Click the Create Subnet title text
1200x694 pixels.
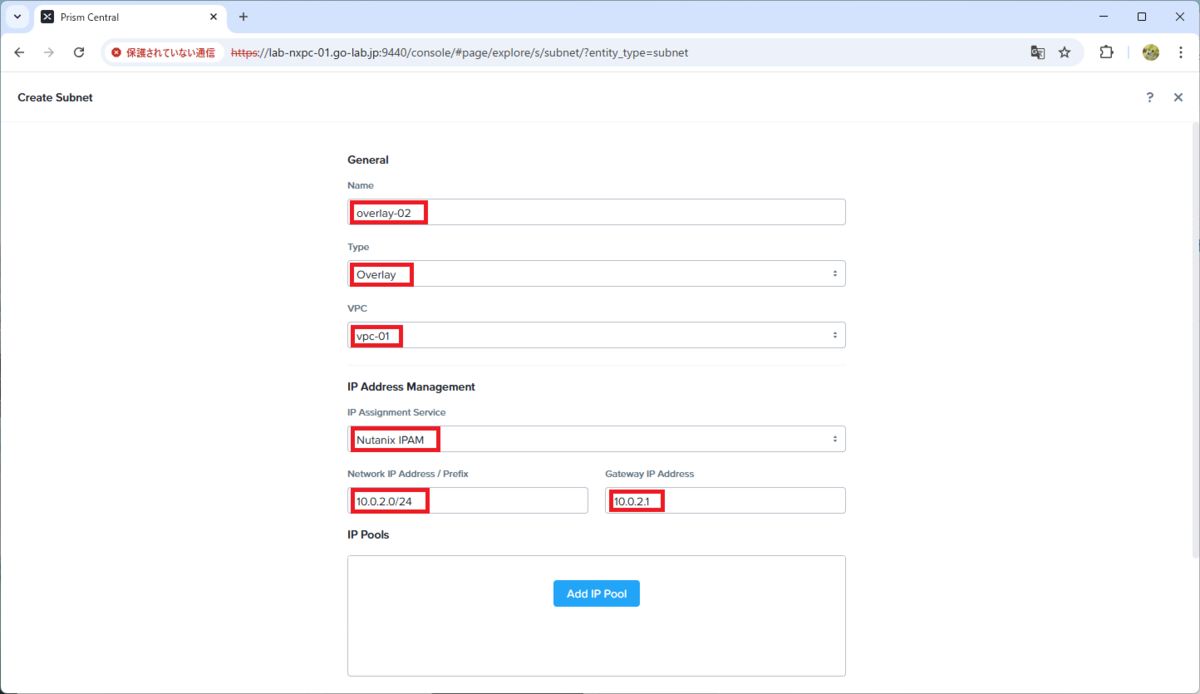pyautogui.click(x=55, y=97)
